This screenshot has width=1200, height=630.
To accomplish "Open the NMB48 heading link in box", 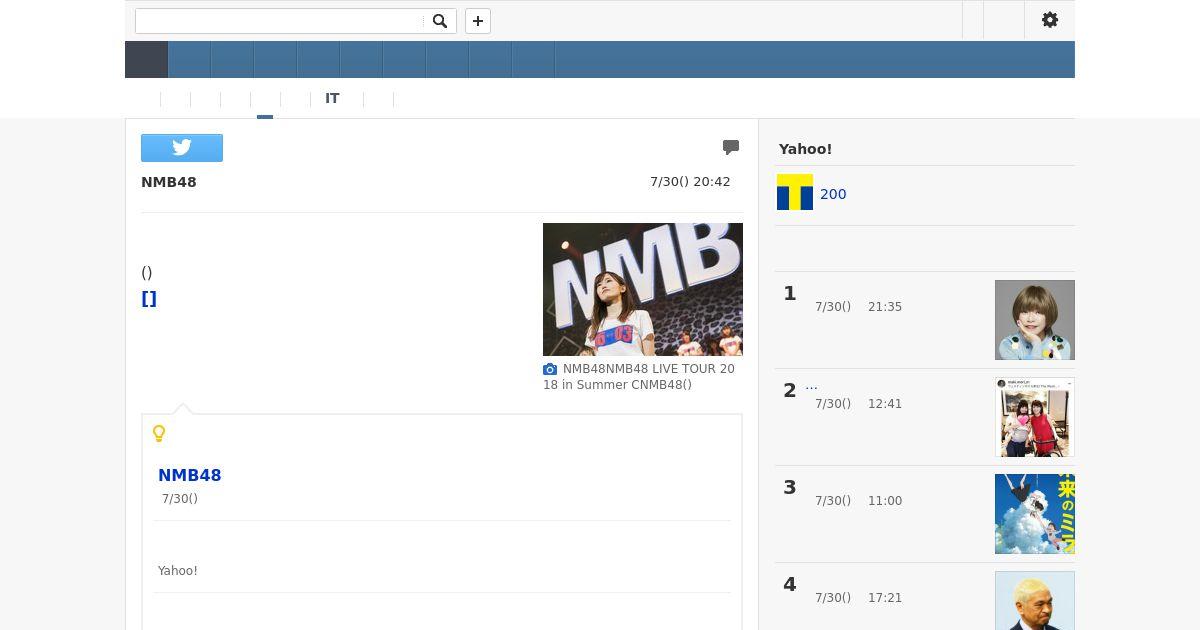I will click(x=190, y=475).
